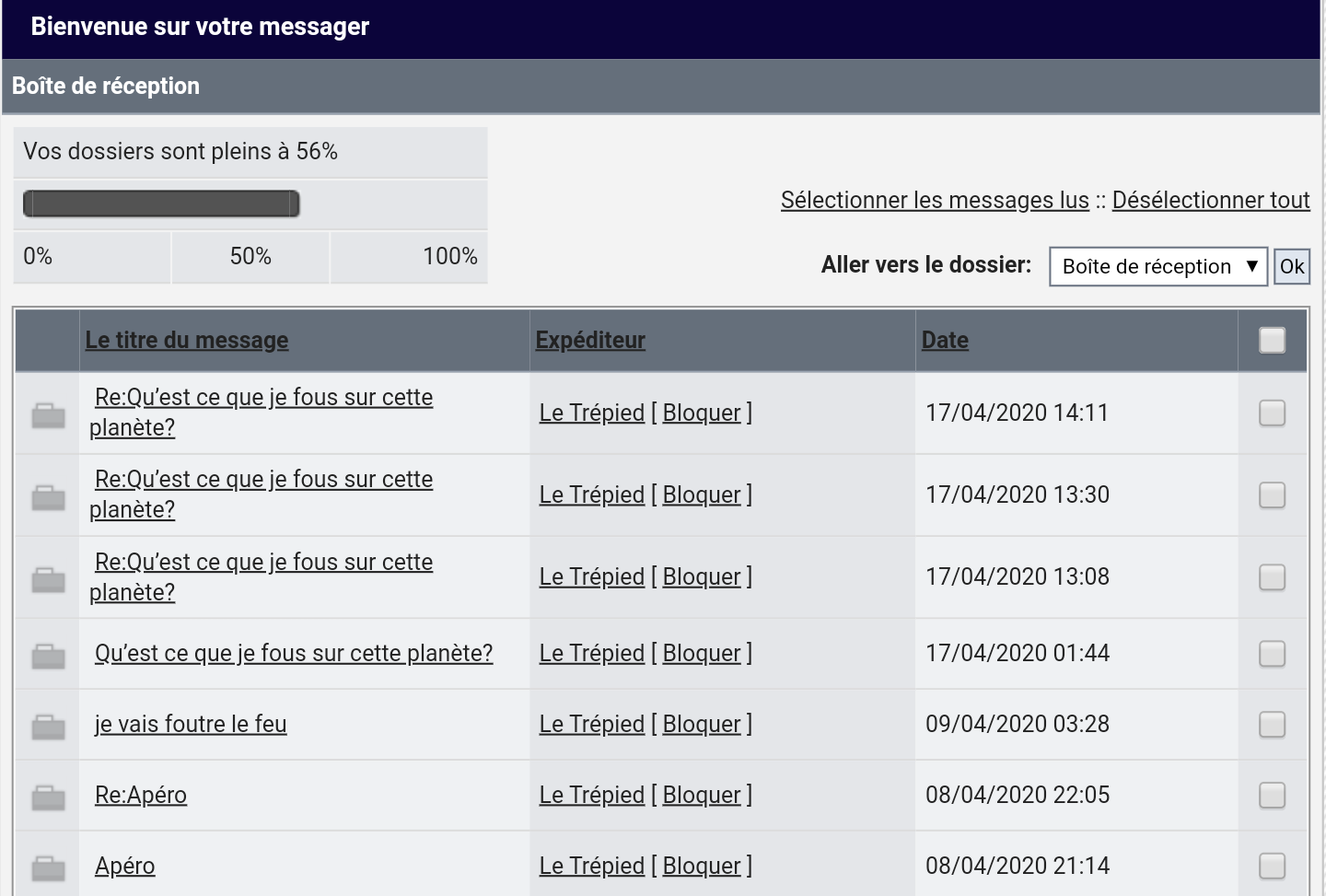The height and width of the screenshot is (896, 1326).
Task: Click the Ok button next to the folder dropdown
Action: (x=1291, y=267)
